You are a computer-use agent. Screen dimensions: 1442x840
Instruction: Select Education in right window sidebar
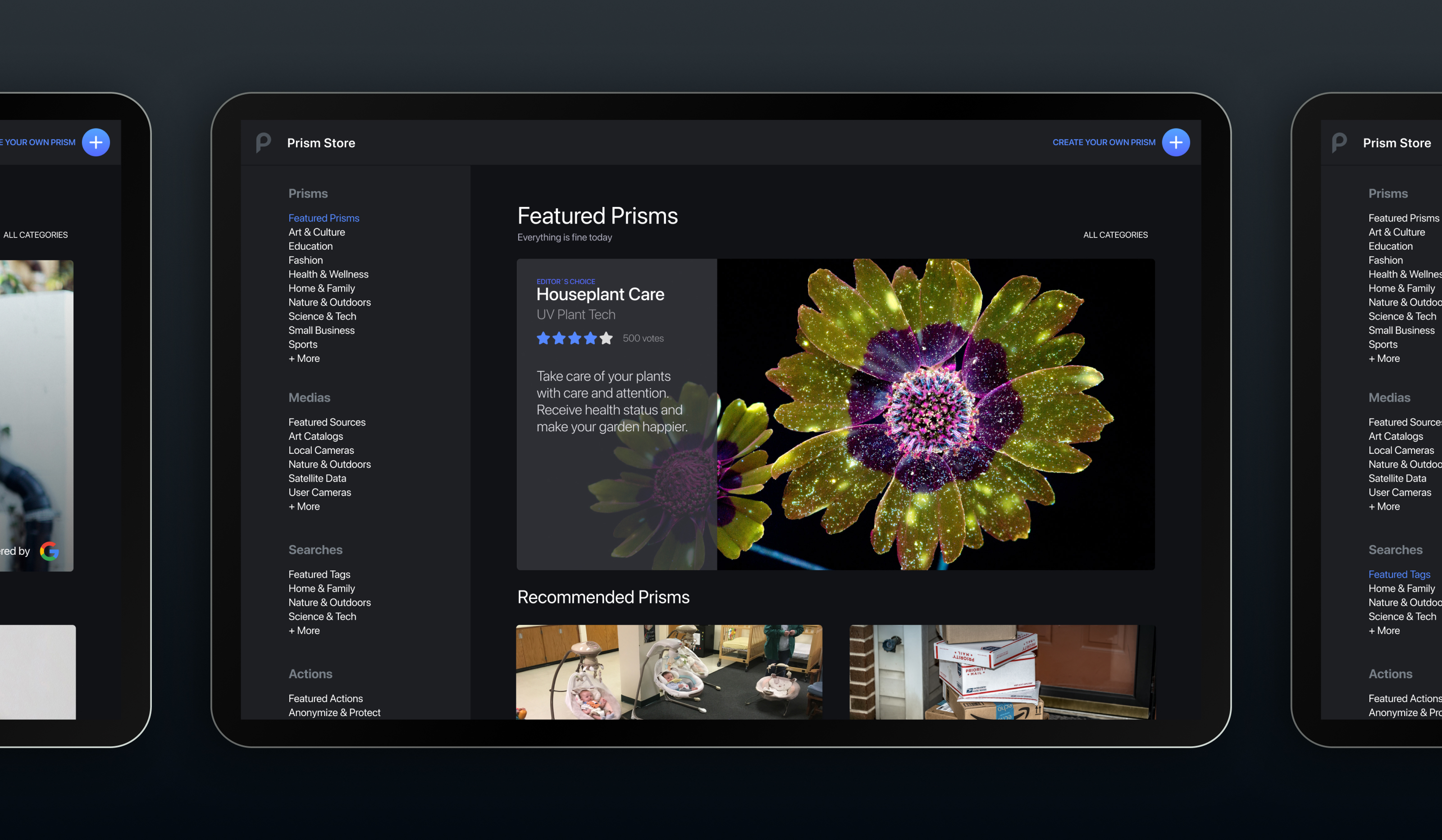(x=1390, y=246)
